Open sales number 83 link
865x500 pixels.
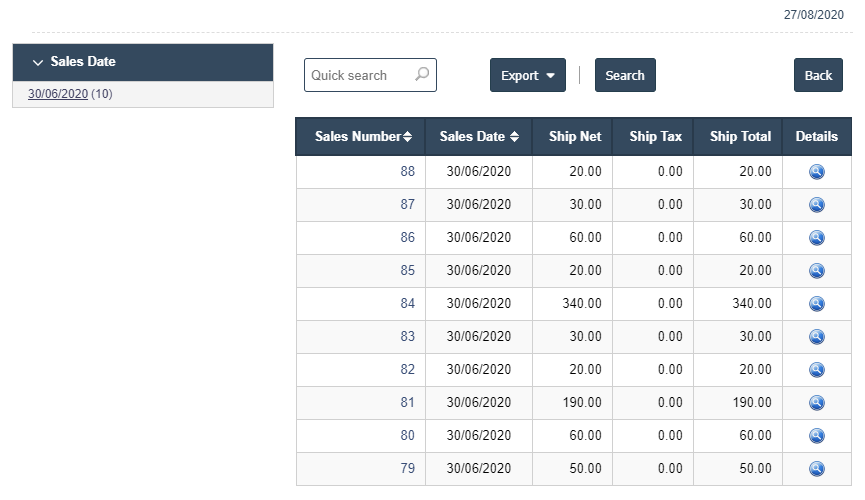[x=407, y=336]
